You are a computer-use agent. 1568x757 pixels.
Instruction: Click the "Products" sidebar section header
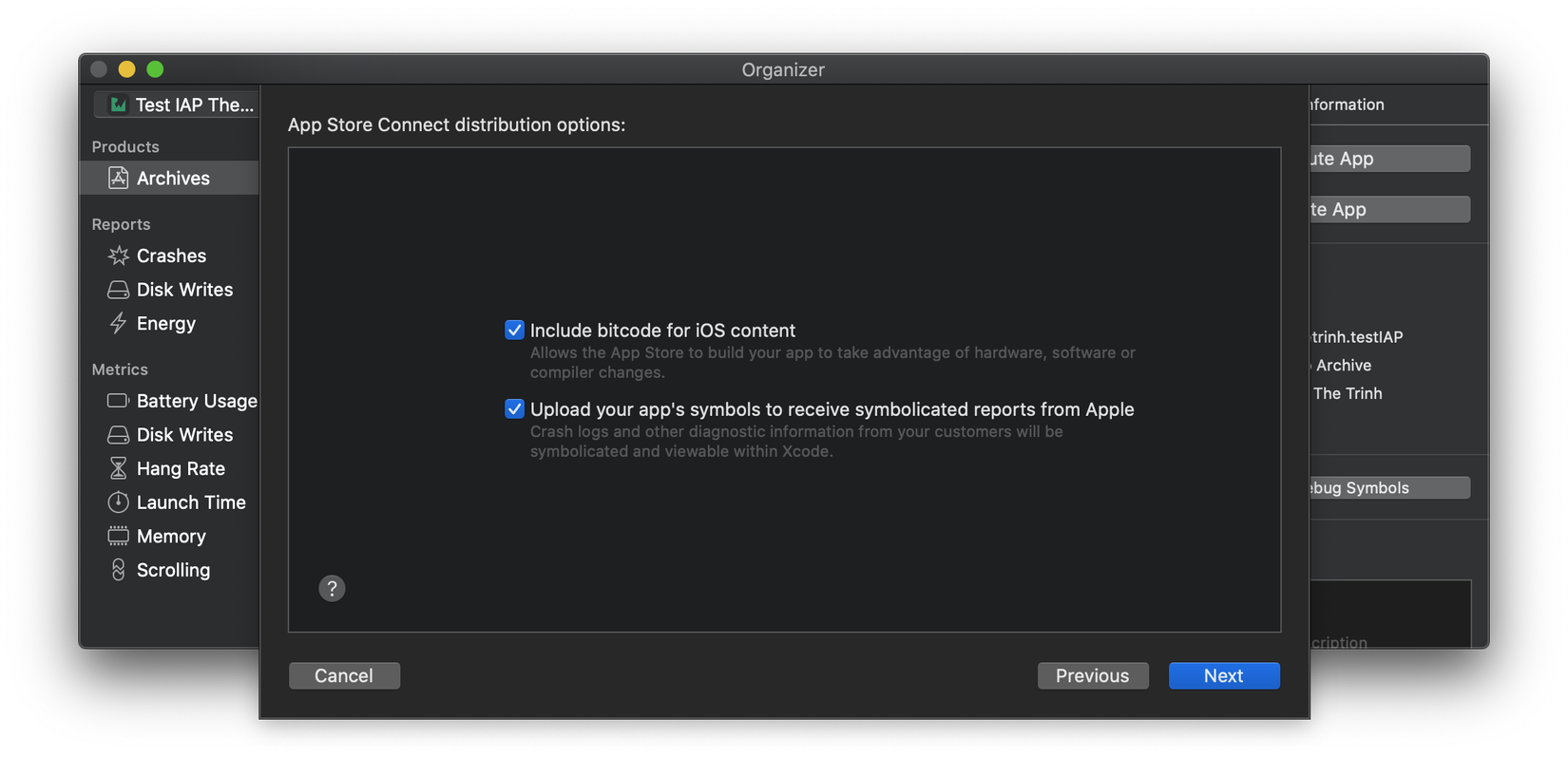point(125,146)
